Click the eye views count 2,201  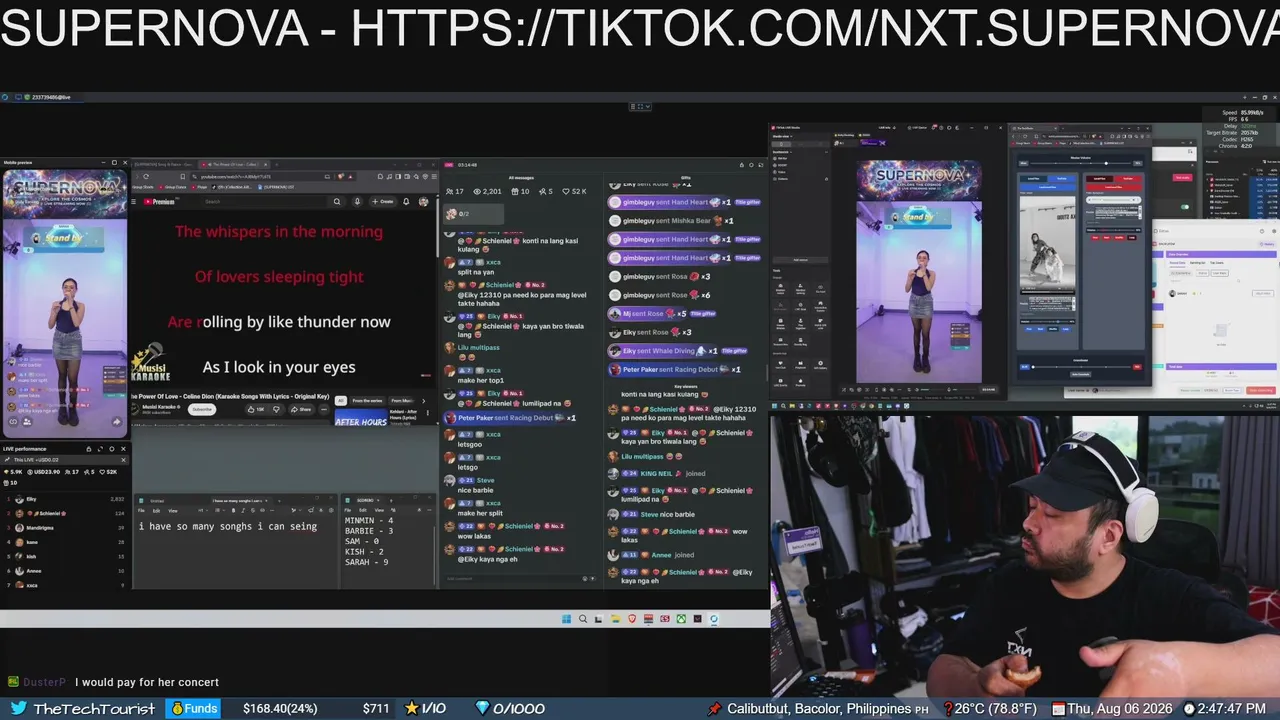pyautogui.click(x=486, y=191)
